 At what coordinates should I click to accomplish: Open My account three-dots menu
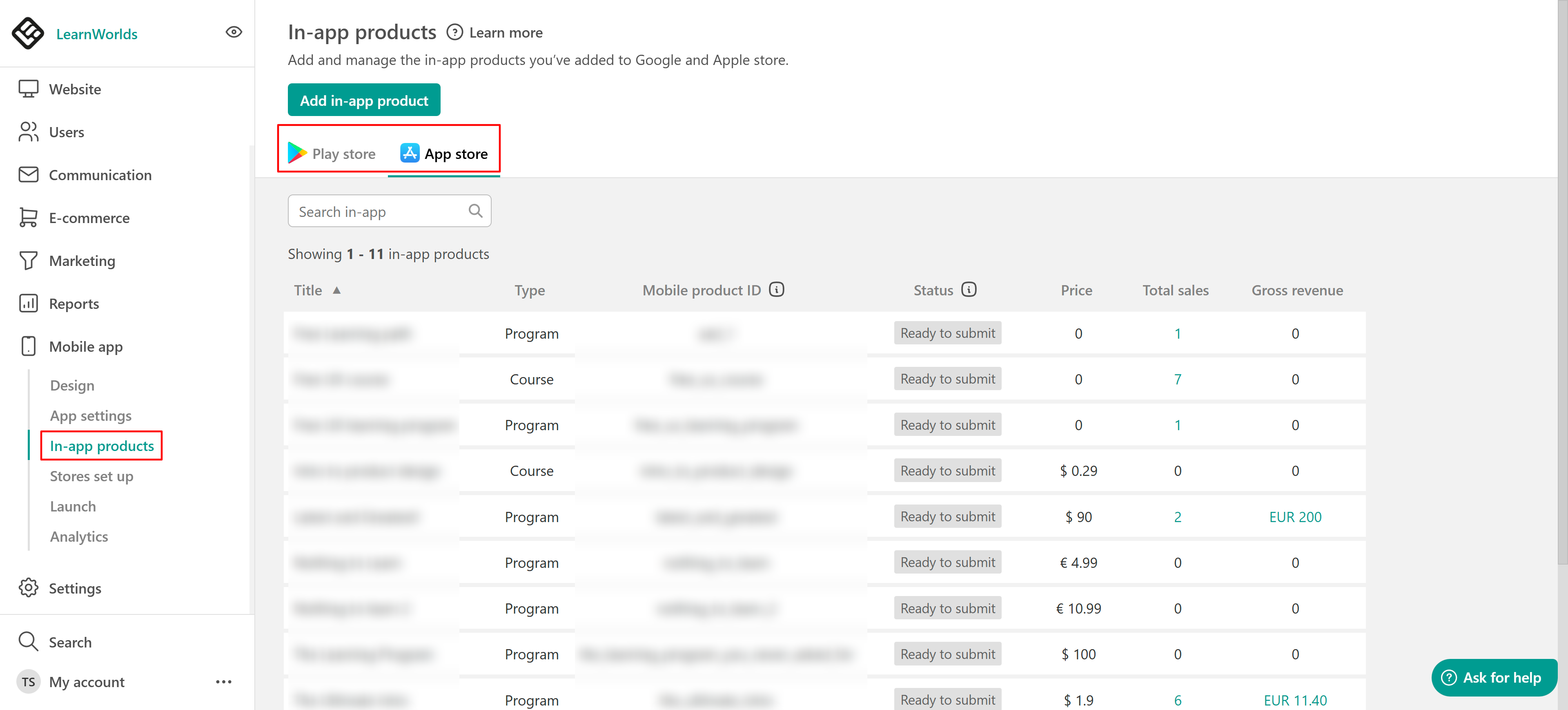223,682
